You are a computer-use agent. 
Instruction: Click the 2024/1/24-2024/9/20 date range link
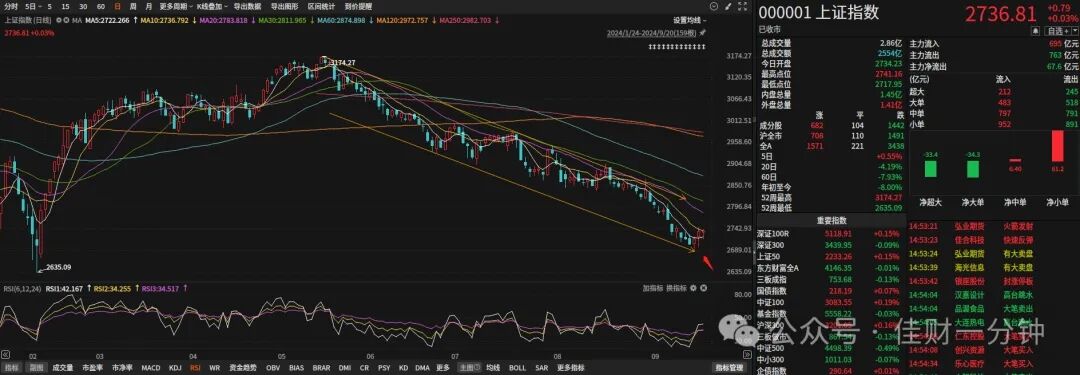point(651,32)
